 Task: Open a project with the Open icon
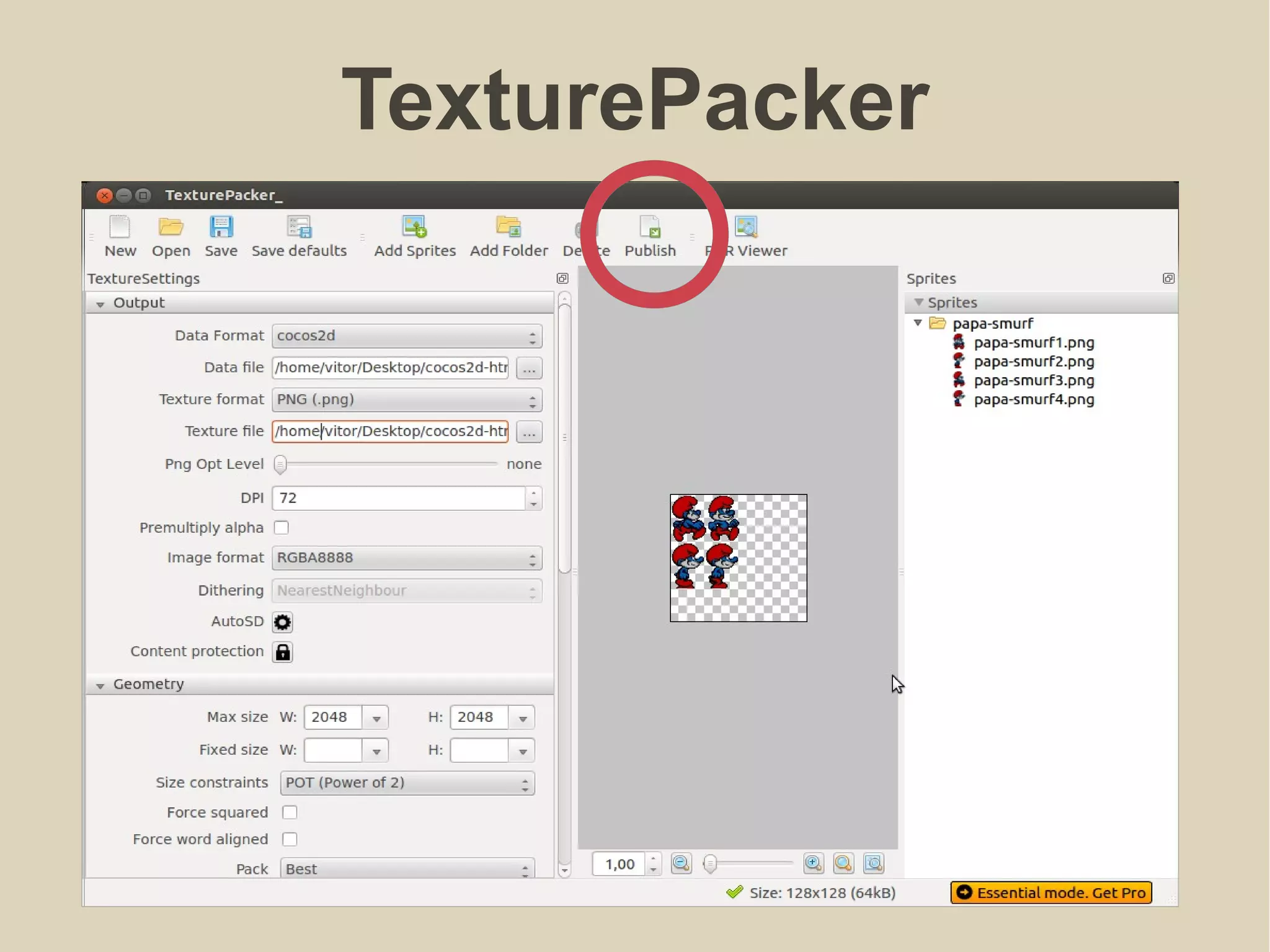pyautogui.click(x=171, y=236)
